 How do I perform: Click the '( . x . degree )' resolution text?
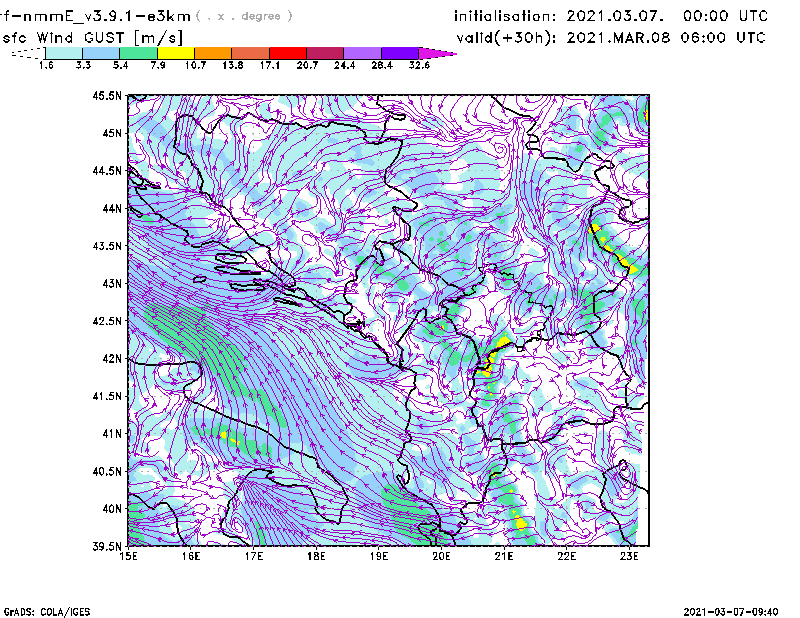coord(244,16)
